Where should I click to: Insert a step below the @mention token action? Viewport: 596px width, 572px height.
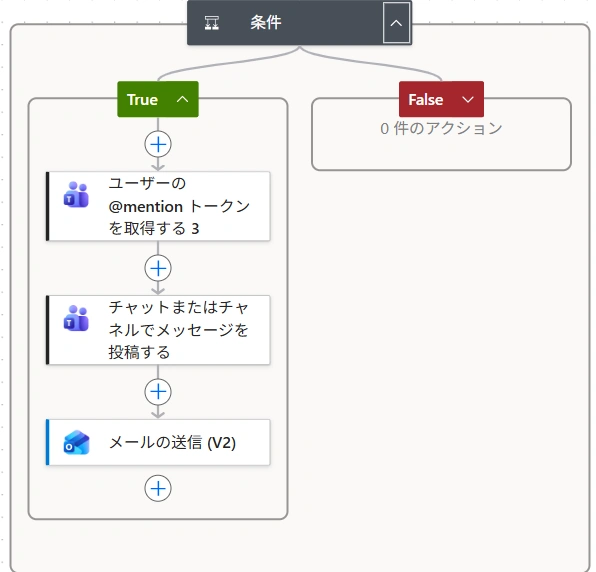tap(158, 268)
